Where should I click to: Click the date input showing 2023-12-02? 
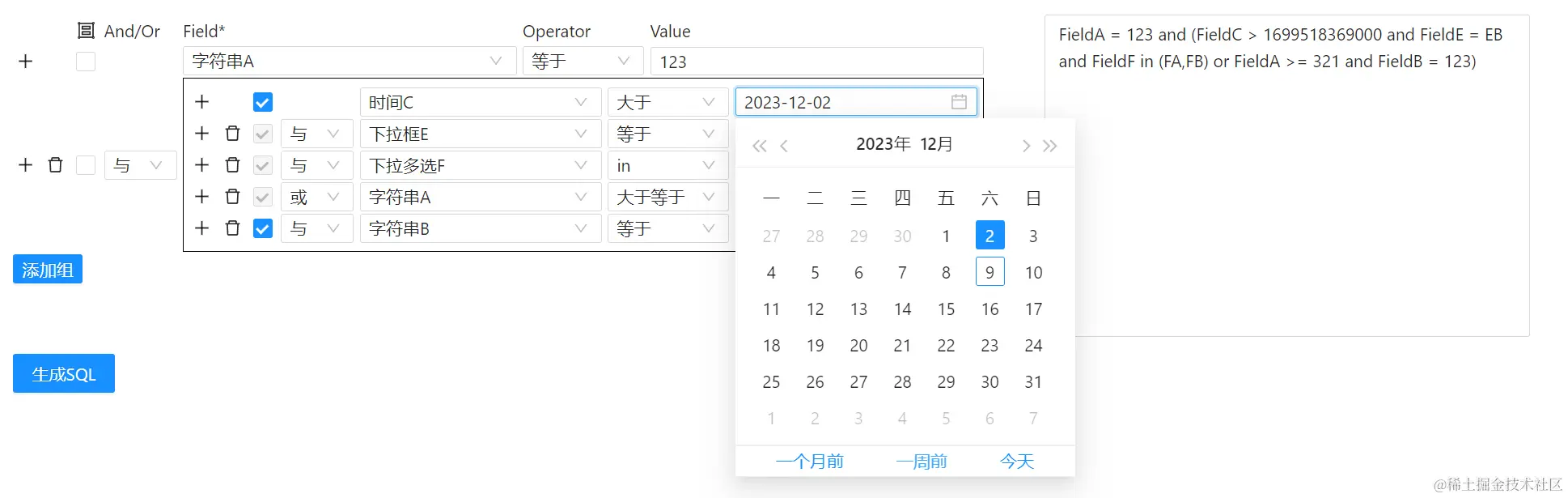pyautogui.click(x=855, y=102)
